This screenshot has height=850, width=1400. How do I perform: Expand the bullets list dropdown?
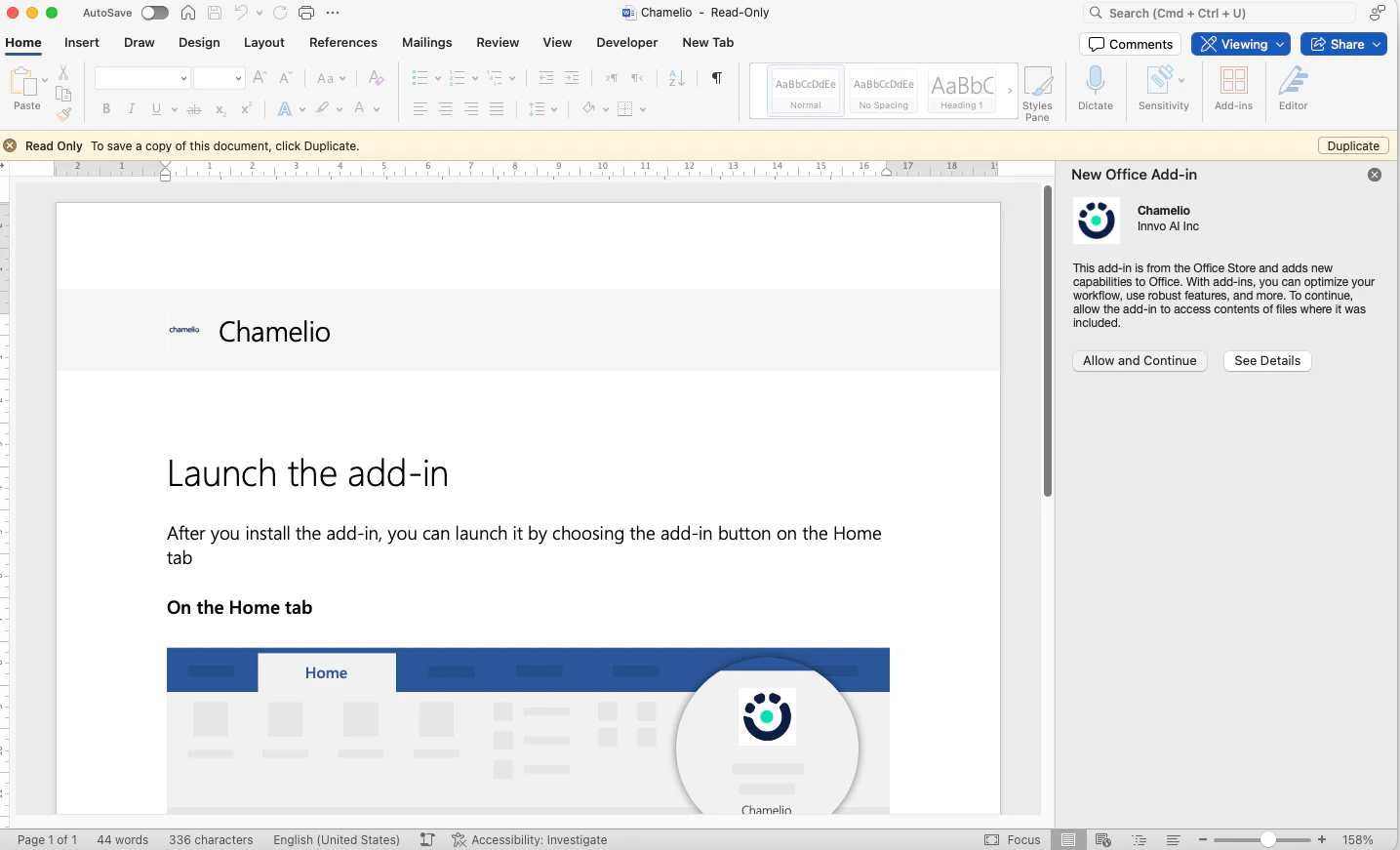[x=437, y=78]
